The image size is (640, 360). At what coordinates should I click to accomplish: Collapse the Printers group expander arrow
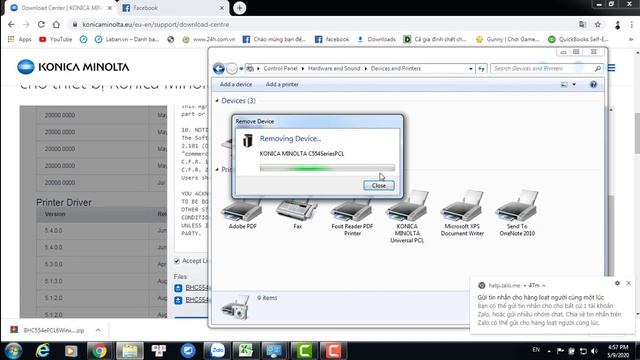point(217,169)
